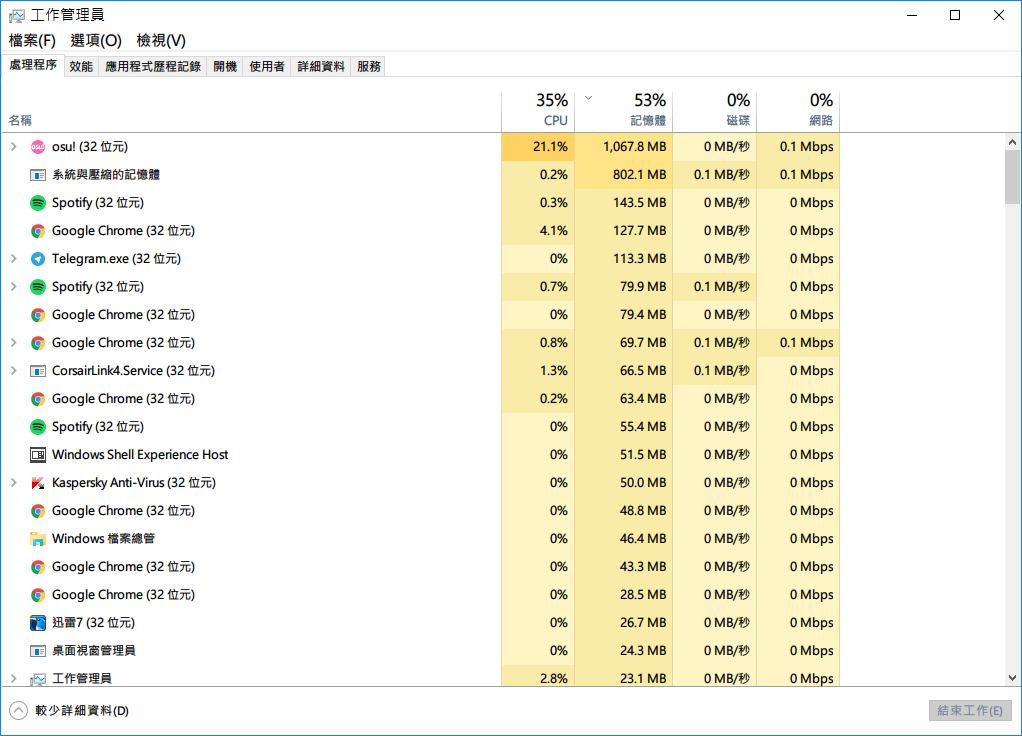1022x736 pixels.
Task: Switch to the 效能 tab
Action: pyautogui.click(x=81, y=67)
